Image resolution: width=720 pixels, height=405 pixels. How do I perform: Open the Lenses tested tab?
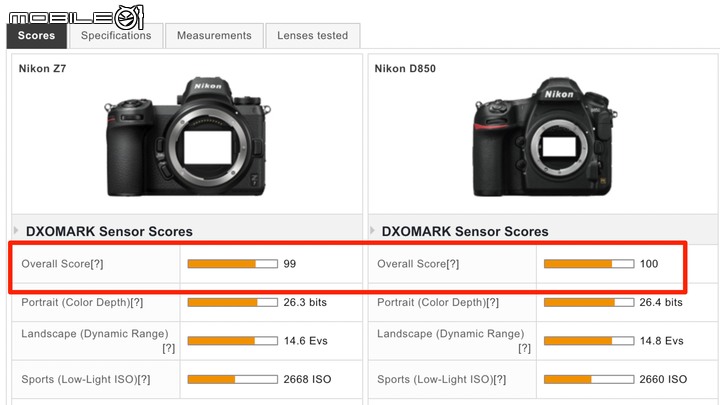(x=312, y=36)
